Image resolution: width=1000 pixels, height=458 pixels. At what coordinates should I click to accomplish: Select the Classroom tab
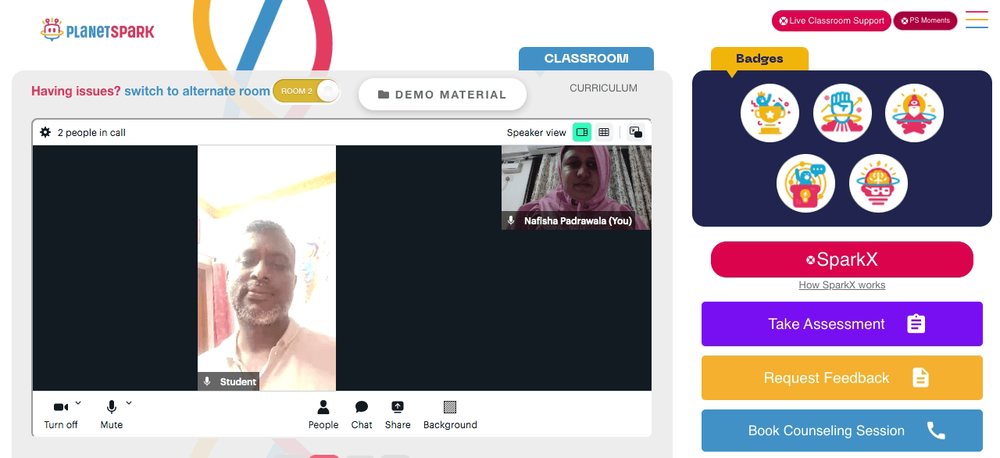pos(586,59)
